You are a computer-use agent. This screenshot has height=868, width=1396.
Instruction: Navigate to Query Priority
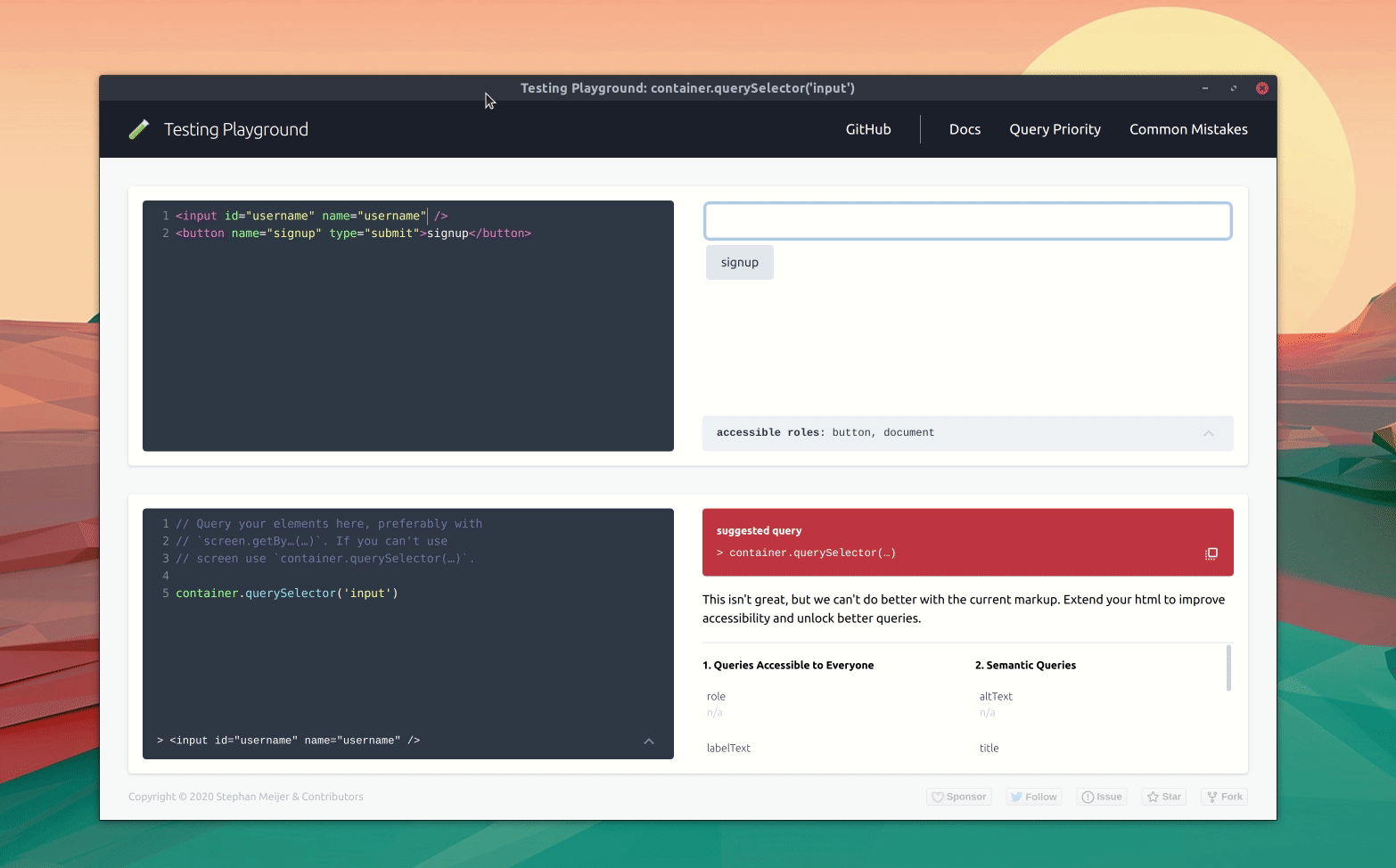(x=1055, y=128)
